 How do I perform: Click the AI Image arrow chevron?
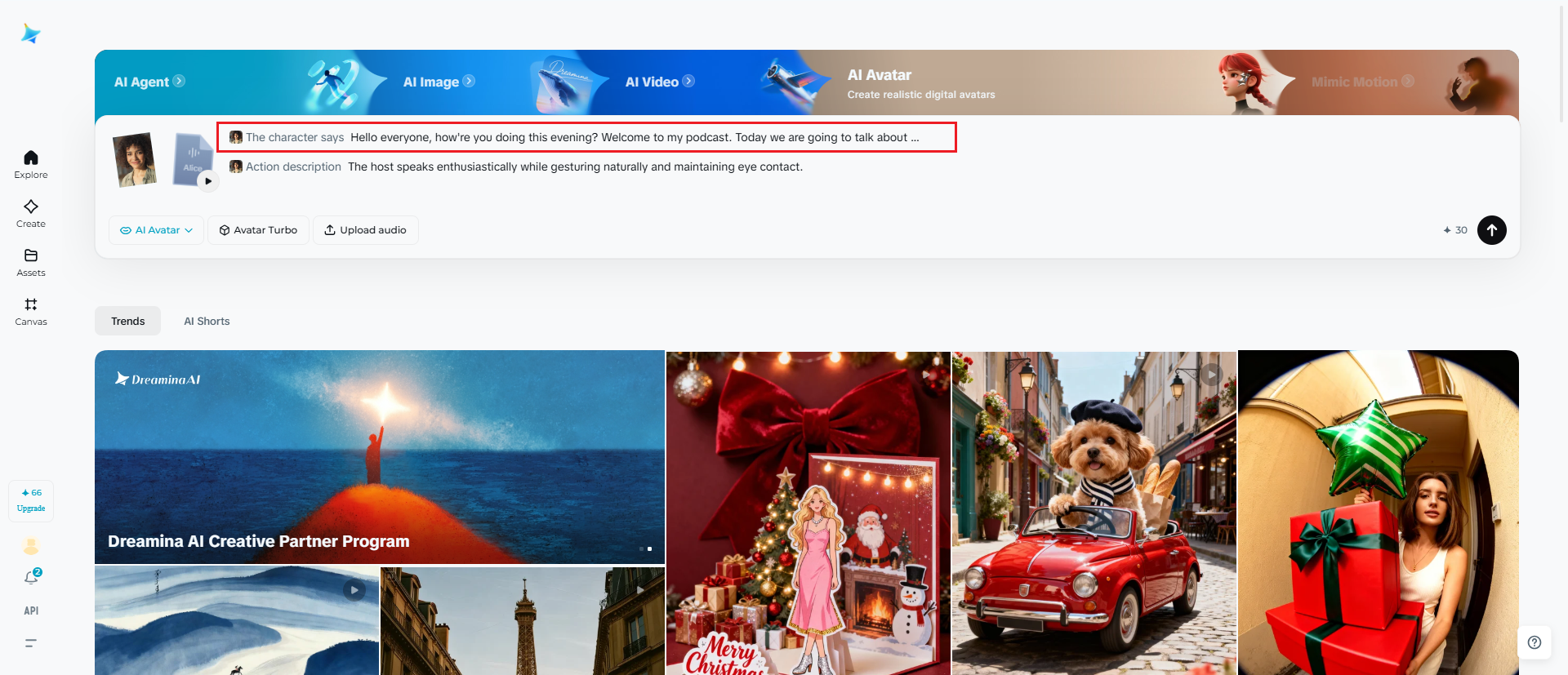pyautogui.click(x=469, y=81)
